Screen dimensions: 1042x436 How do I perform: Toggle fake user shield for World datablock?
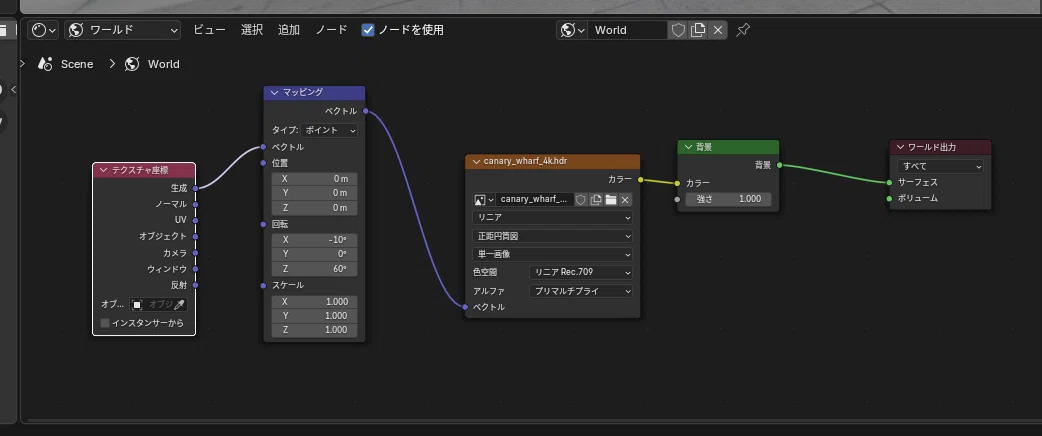pyautogui.click(x=678, y=30)
